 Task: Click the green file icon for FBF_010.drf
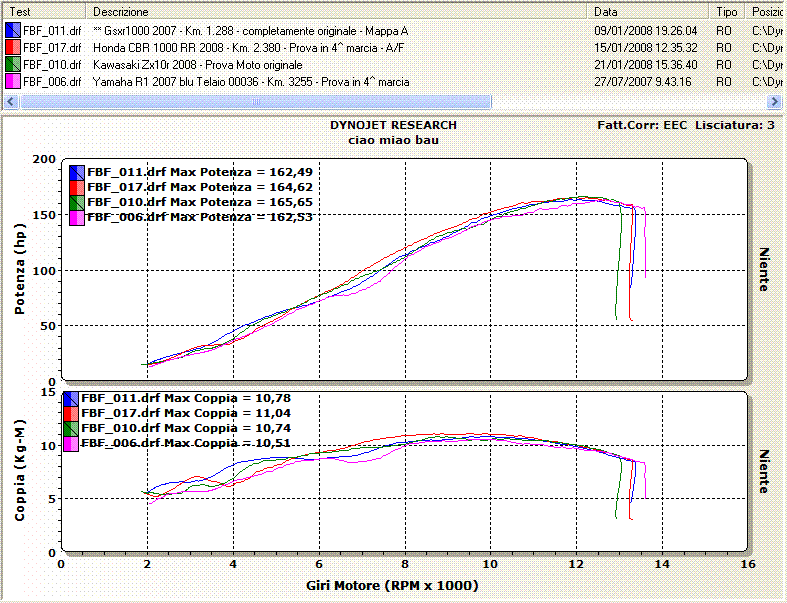13,65
